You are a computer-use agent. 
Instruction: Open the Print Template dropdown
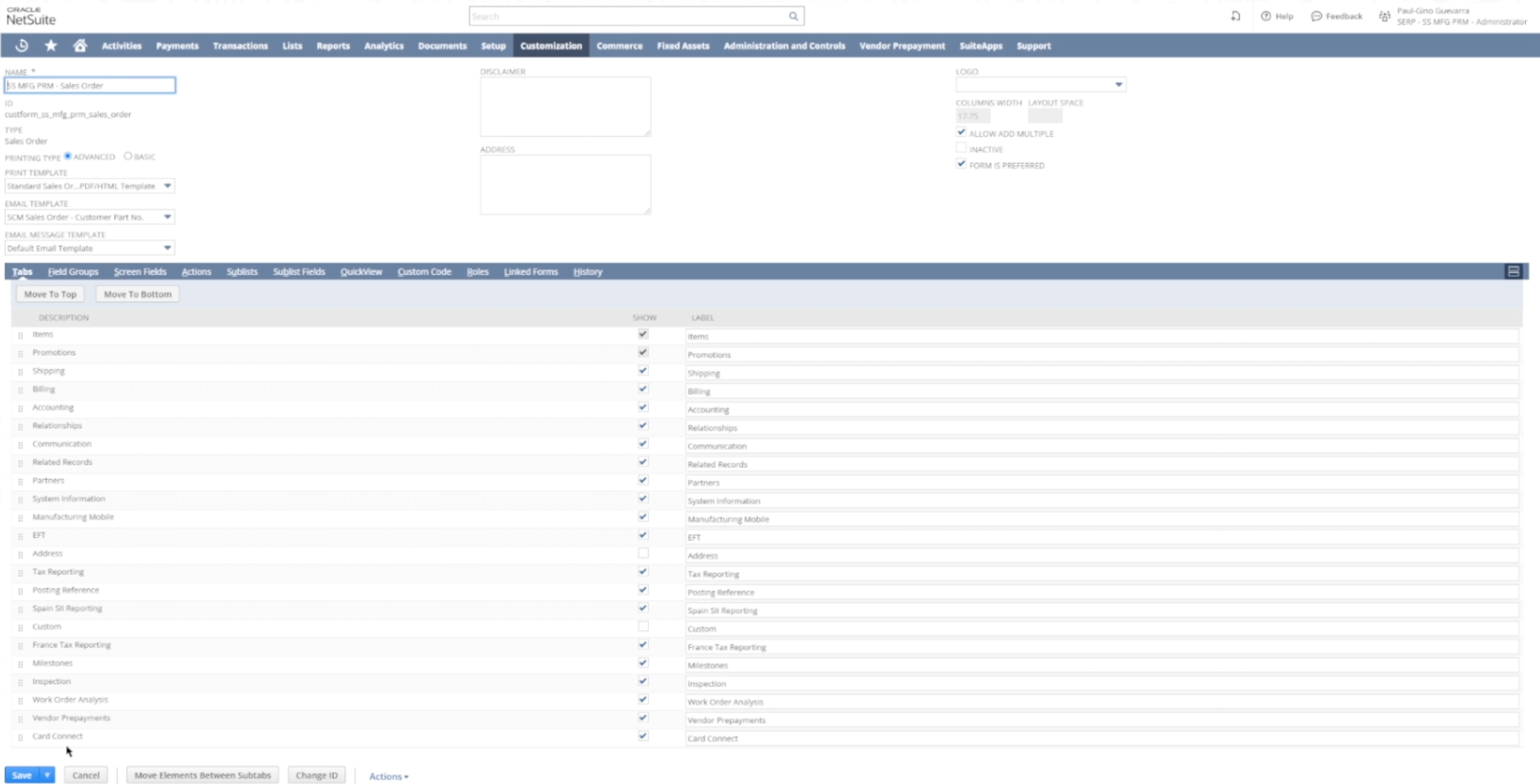point(167,186)
